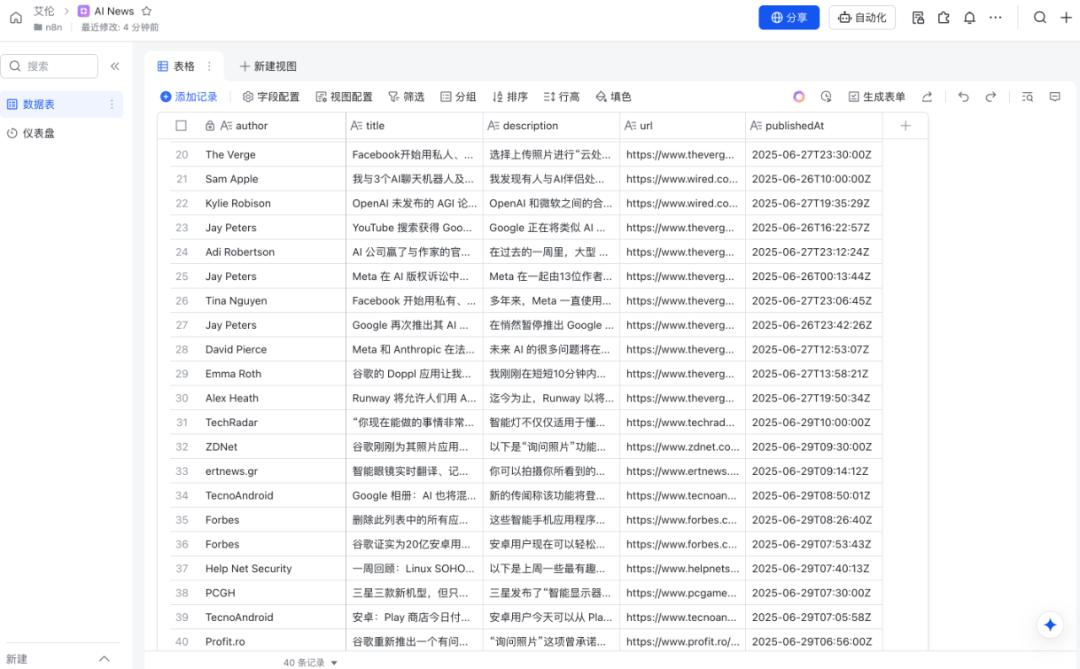
Task: Select the author cell PCGH
Action: click(x=270, y=593)
